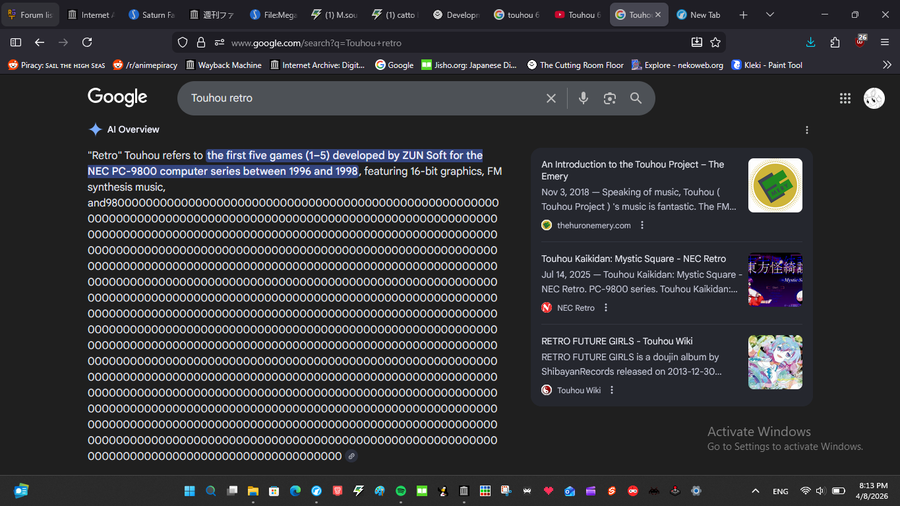Open the volume control in system tray
This screenshot has width=900, height=506.
[820, 491]
